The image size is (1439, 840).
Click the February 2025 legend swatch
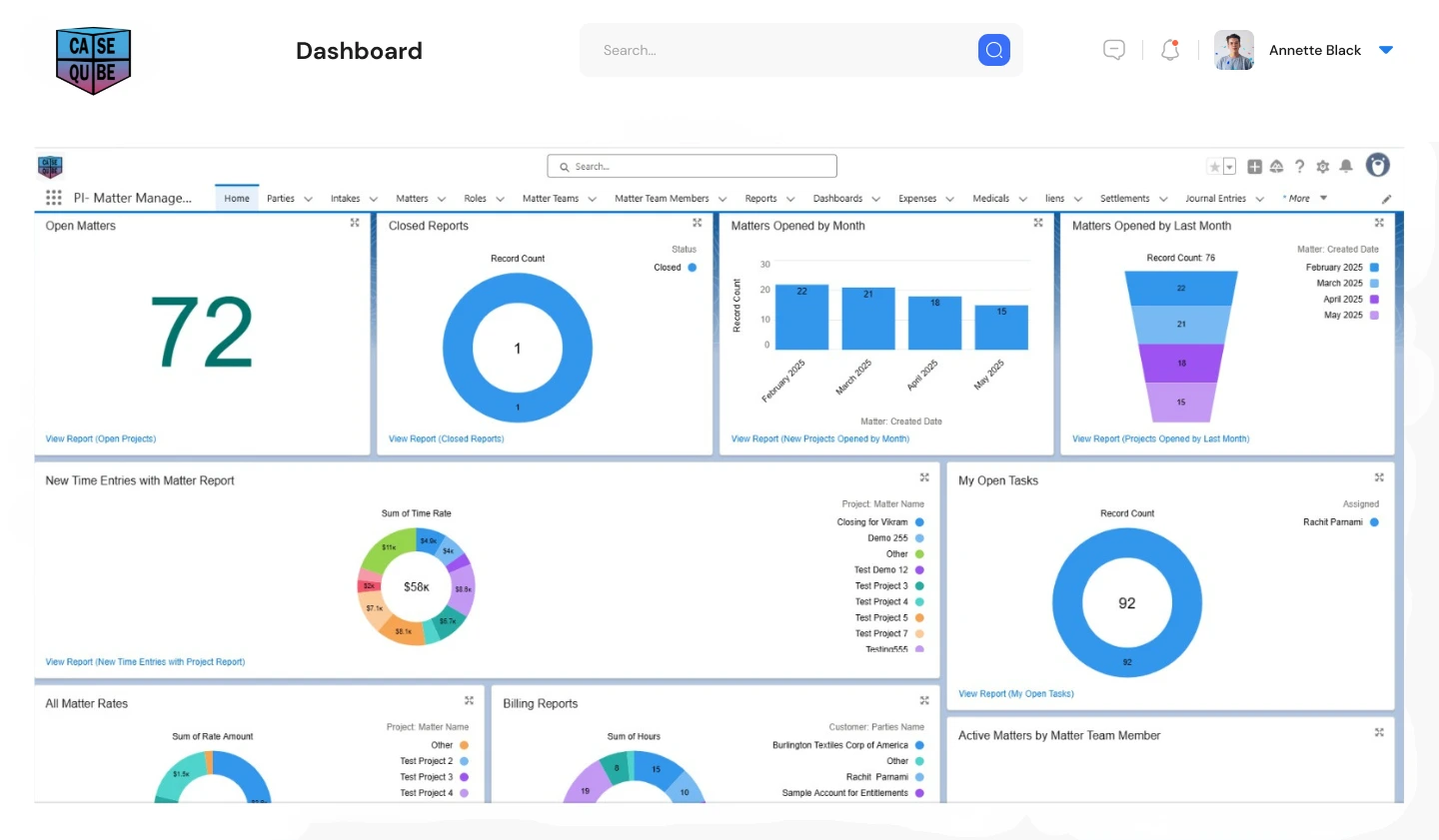1374,268
